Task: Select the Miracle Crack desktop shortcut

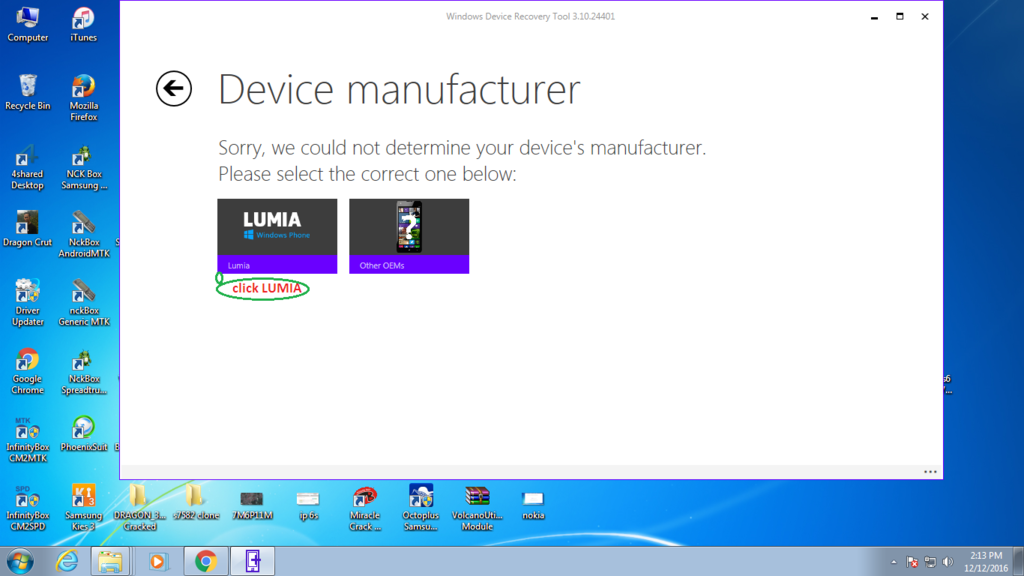Action: [x=365, y=505]
